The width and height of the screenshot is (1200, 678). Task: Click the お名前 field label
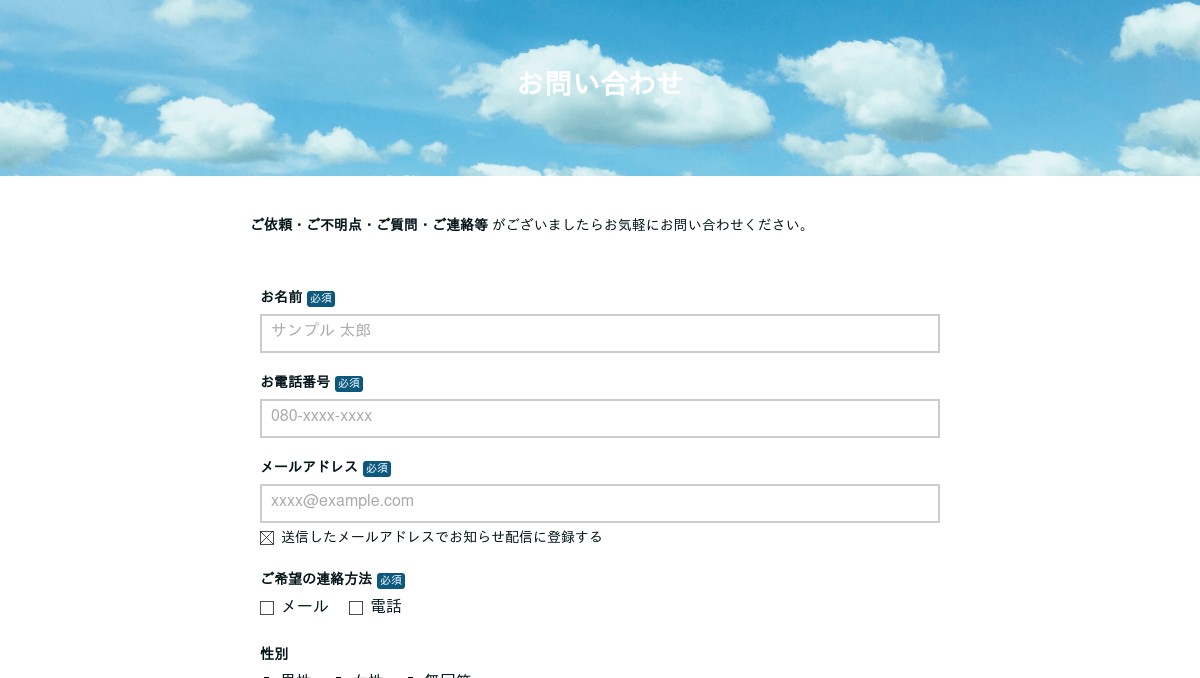pos(281,297)
